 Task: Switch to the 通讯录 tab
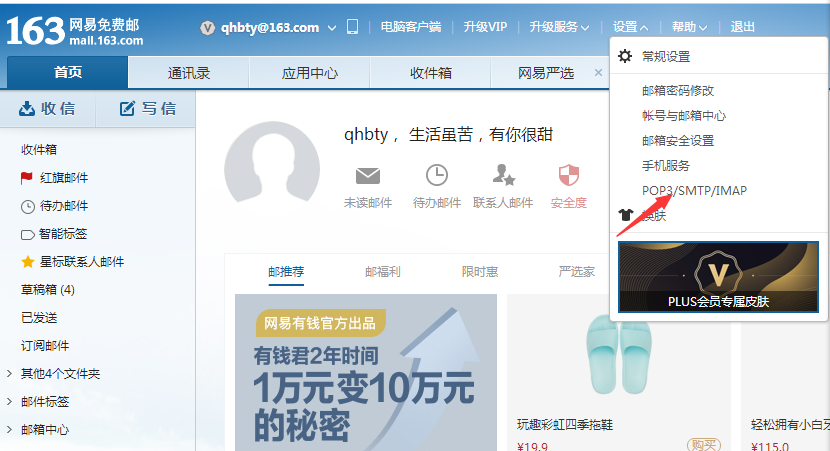tap(188, 73)
